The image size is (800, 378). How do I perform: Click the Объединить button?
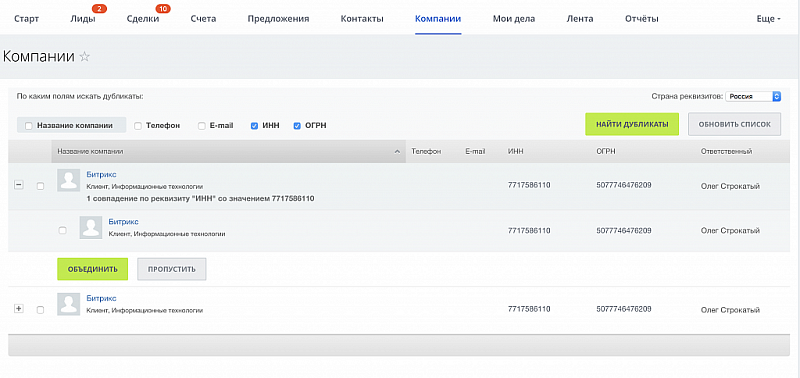pyautogui.click(x=92, y=269)
